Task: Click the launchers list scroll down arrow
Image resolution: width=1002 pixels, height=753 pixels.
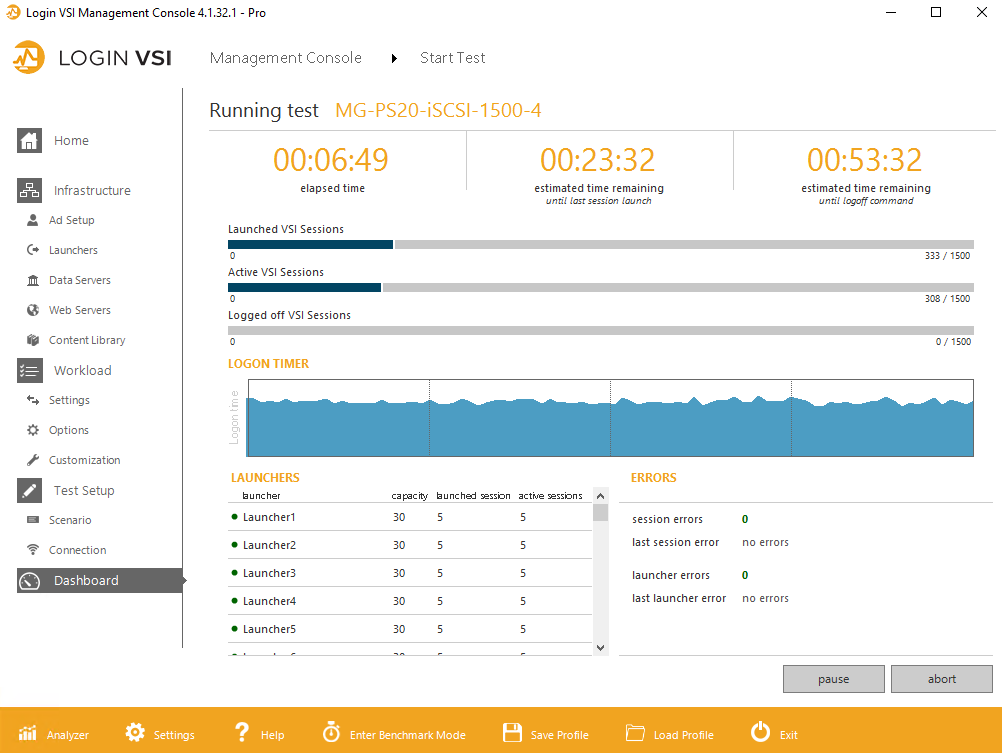Action: tap(600, 648)
